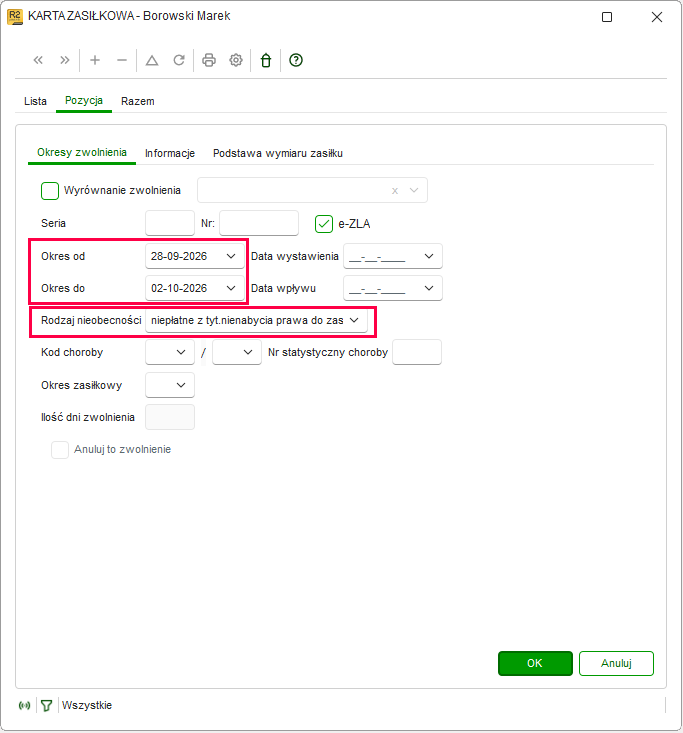
Task: Refresh data with circular arrow icon
Action: coord(179,60)
